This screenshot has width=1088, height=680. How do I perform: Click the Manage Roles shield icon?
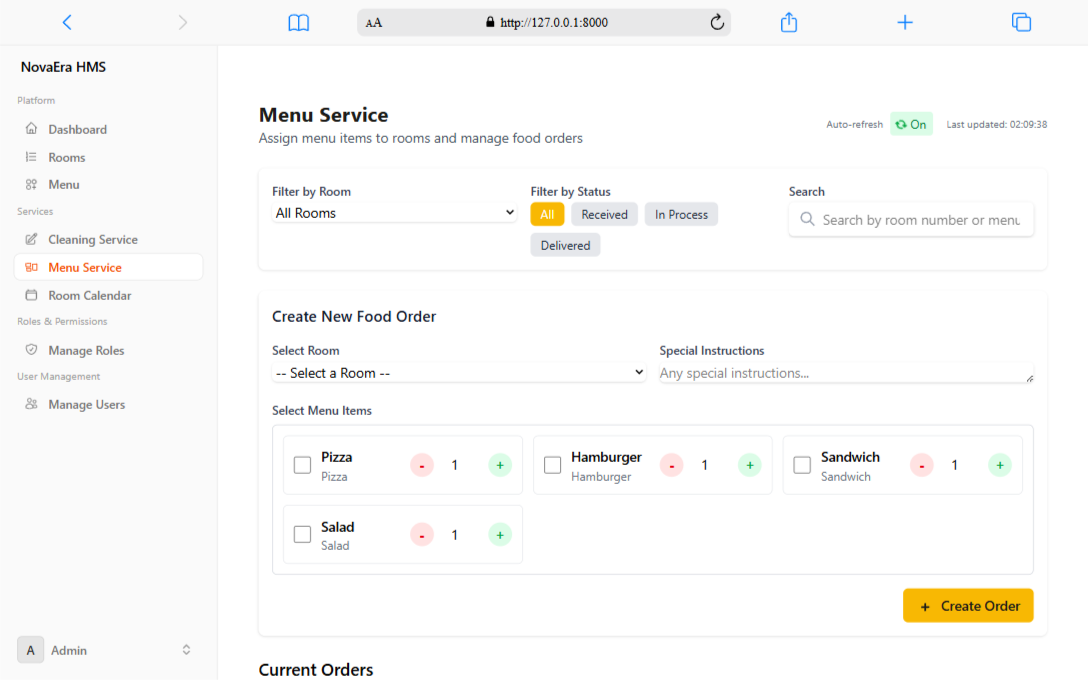click(31, 350)
